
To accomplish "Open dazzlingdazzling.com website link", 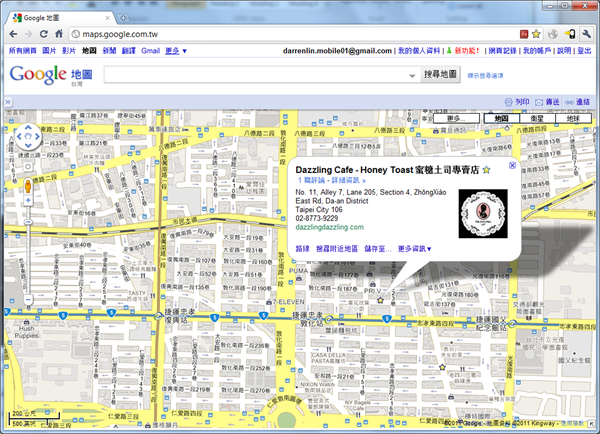I will click(329, 227).
